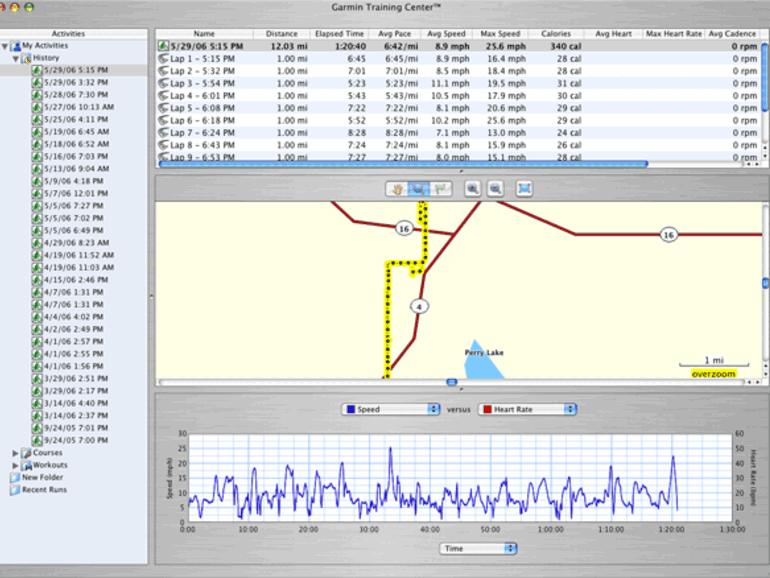The height and width of the screenshot is (578, 770).
Task: Click the zoom out map button
Action: tap(495, 188)
